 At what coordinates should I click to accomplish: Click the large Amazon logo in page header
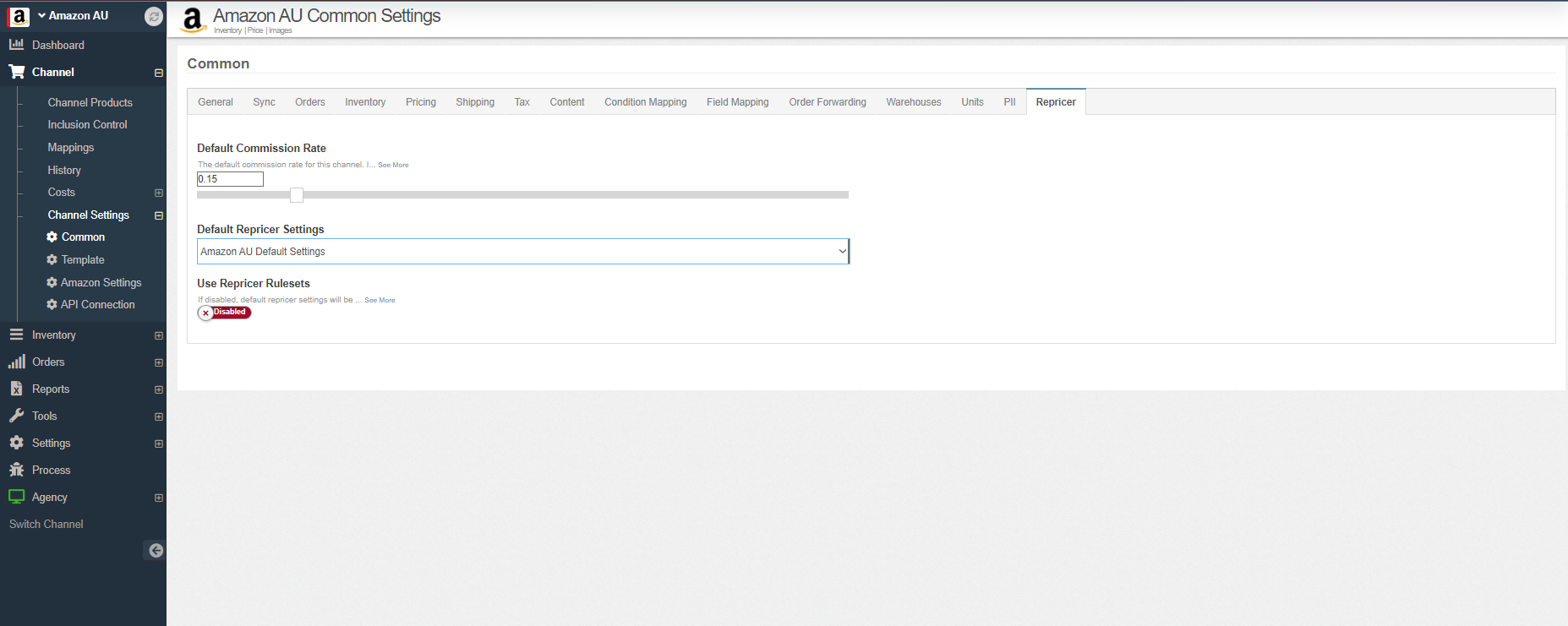coord(193,19)
